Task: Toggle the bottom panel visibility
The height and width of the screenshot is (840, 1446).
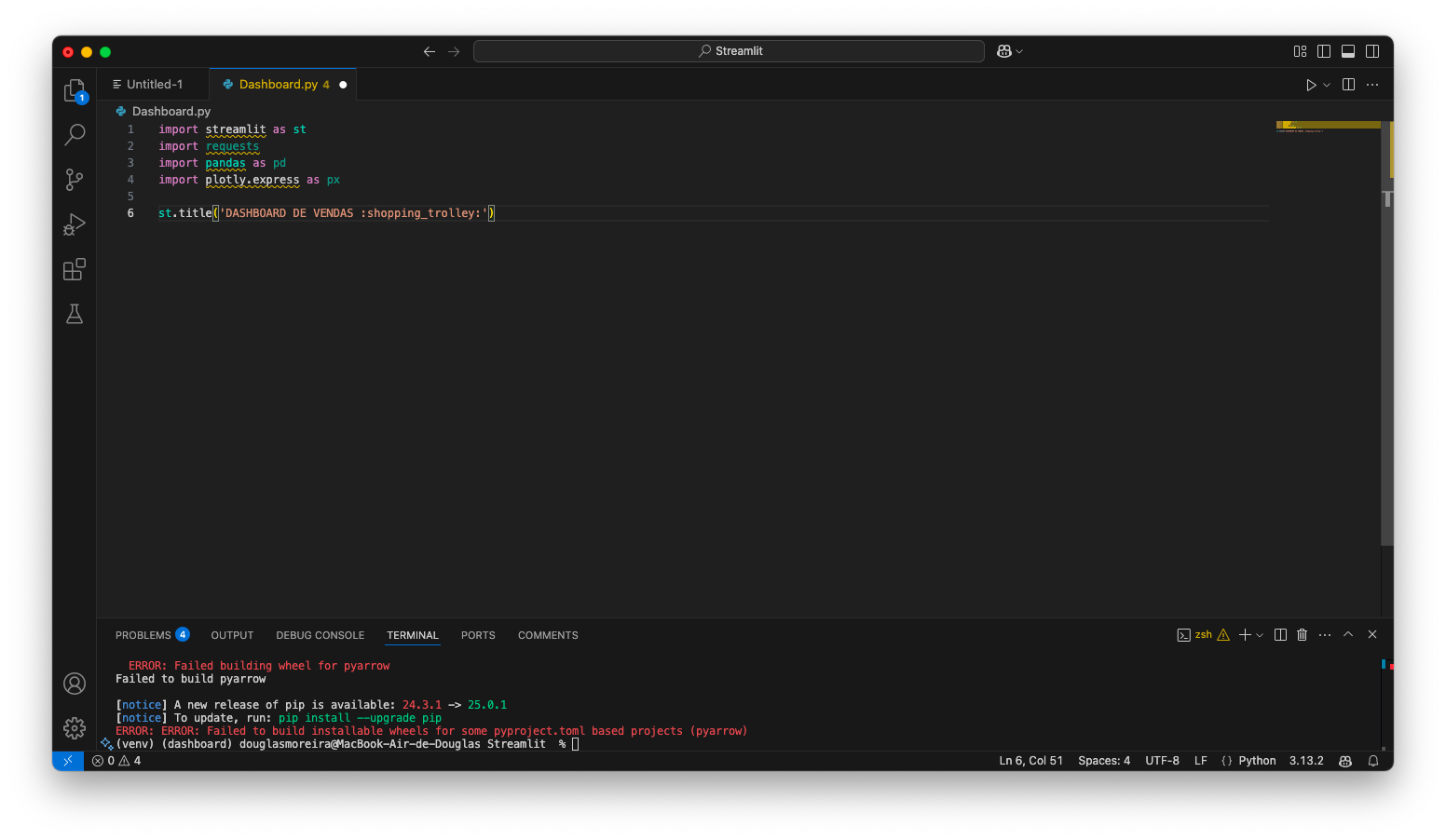Action: point(1348,51)
